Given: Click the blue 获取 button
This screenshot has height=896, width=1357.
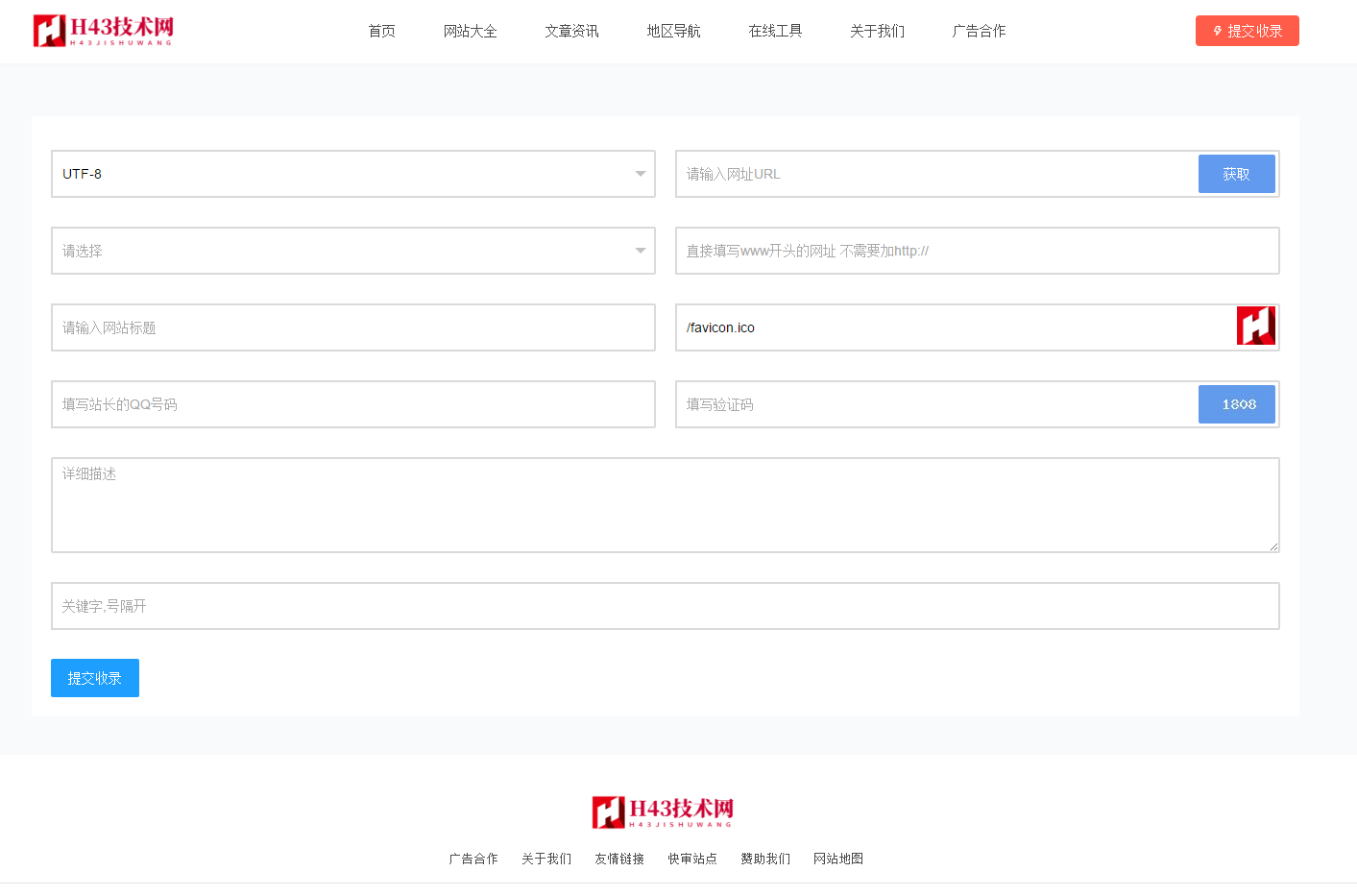Looking at the screenshot, I should click(x=1236, y=174).
